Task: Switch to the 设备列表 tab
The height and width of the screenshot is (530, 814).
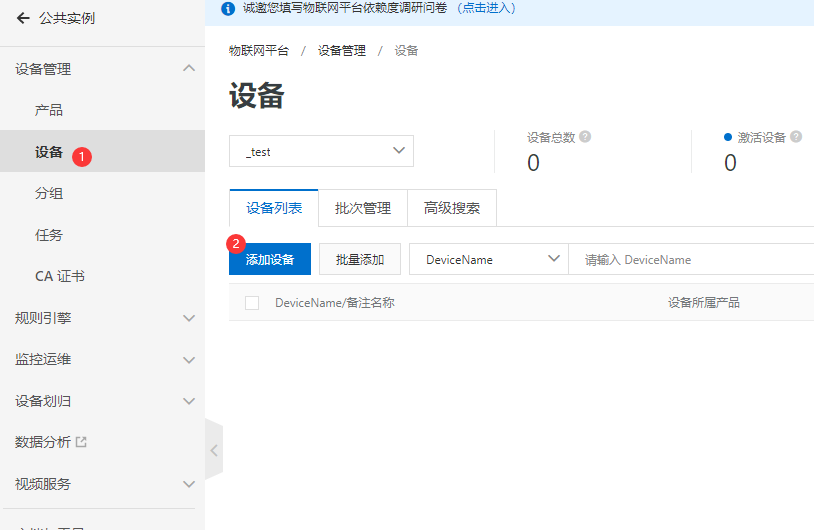Action: pos(274,208)
